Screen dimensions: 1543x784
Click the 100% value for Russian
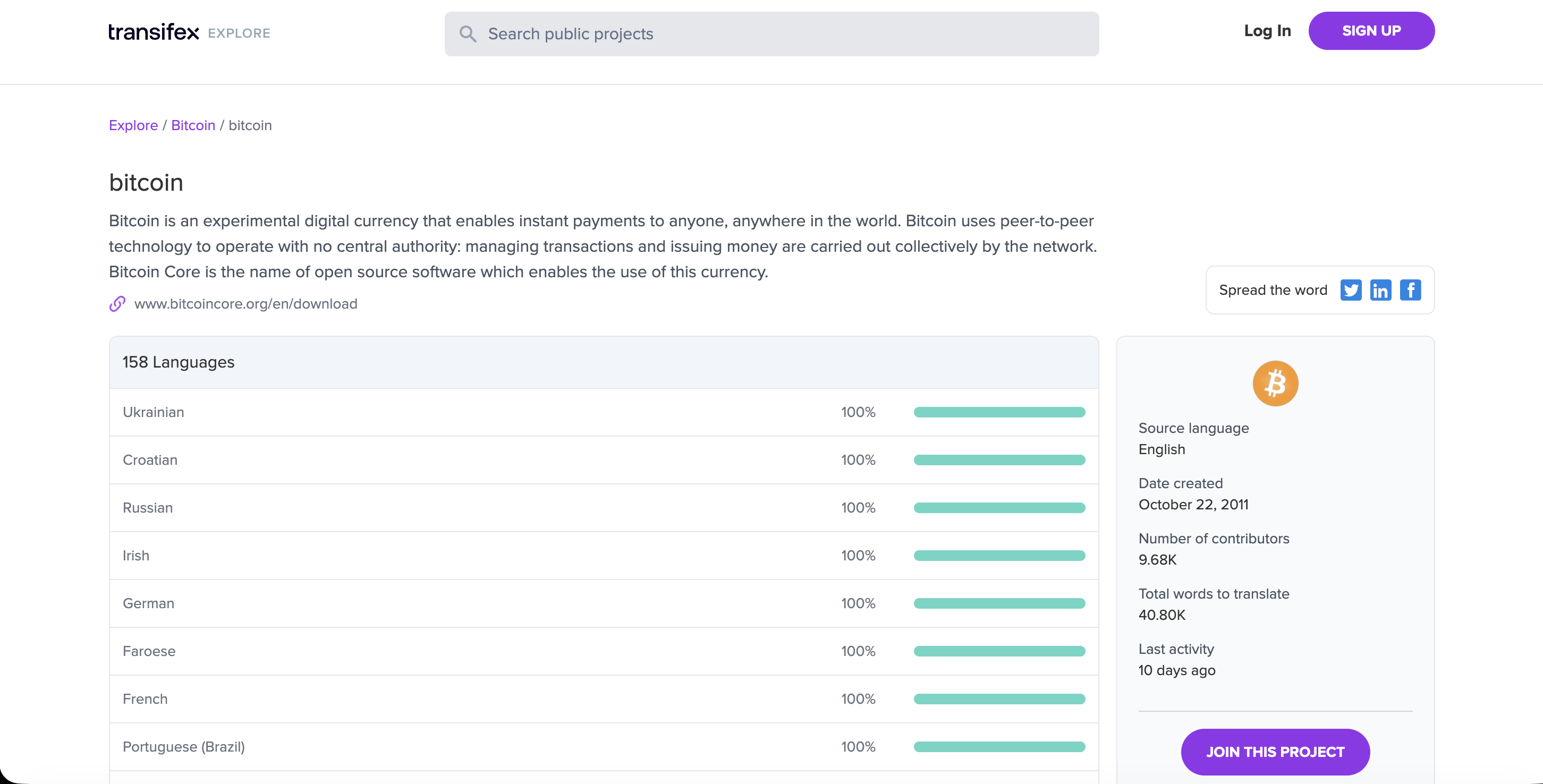click(x=858, y=508)
